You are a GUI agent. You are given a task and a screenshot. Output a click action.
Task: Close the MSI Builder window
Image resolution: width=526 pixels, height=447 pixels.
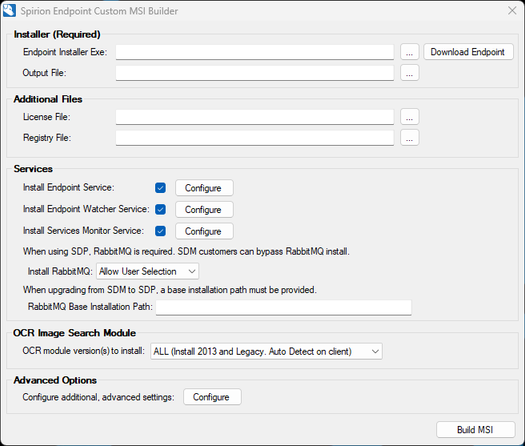click(512, 11)
